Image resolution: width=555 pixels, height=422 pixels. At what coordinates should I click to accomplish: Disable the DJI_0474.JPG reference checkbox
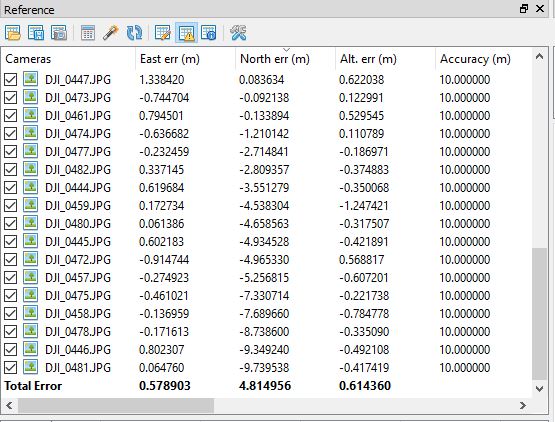(11, 134)
